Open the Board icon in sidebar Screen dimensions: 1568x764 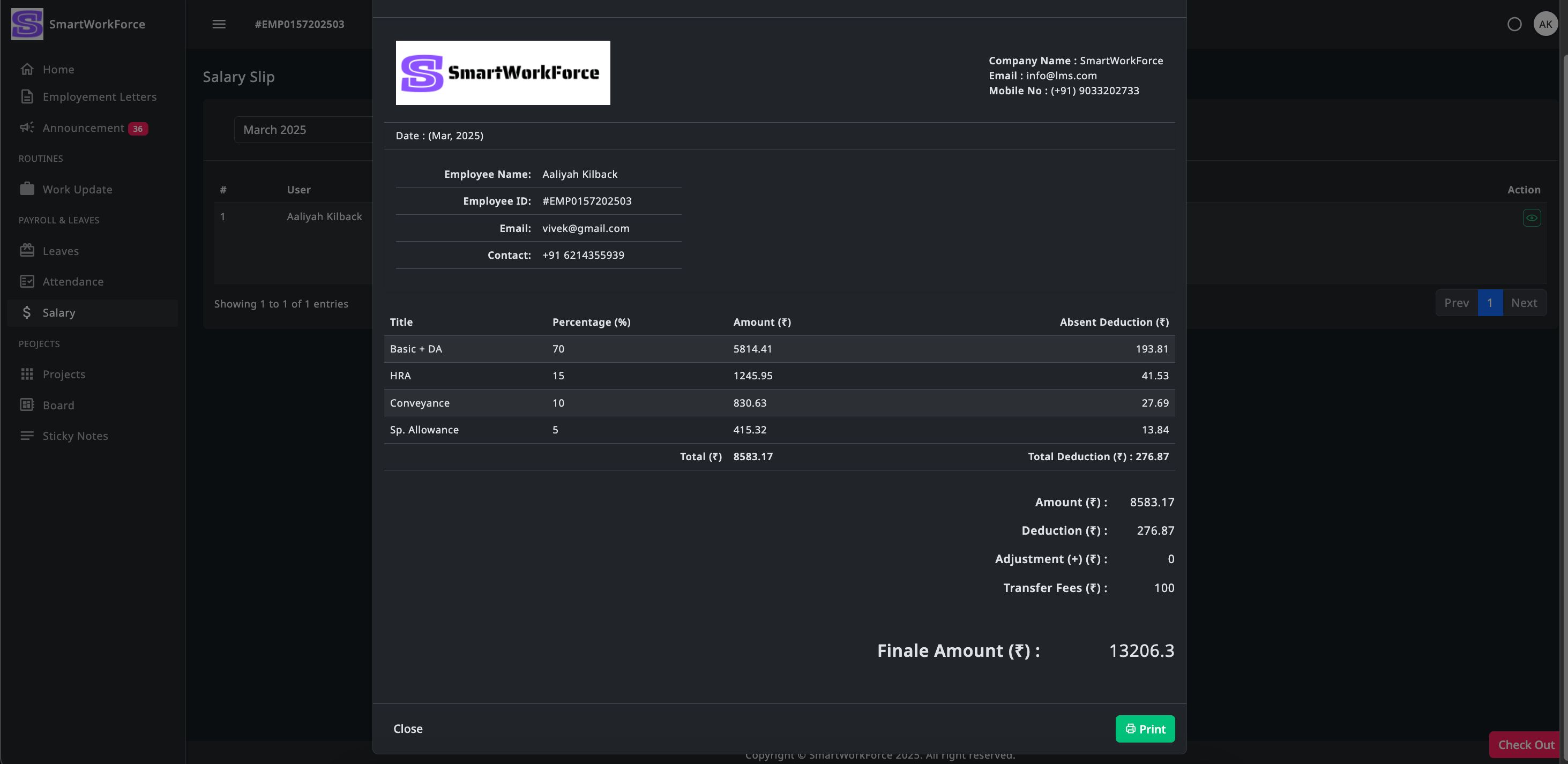tap(27, 406)
